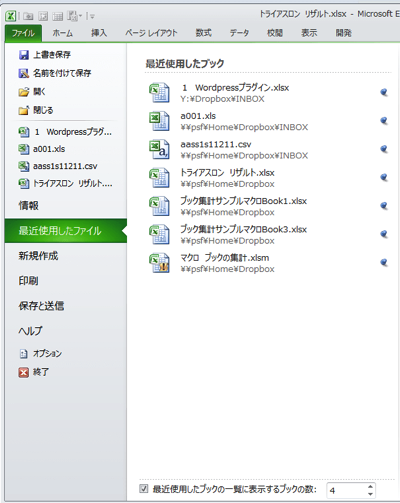The image size is (400, 503).
Task: Switch to the ホーム tab
Action: point(62,33)
